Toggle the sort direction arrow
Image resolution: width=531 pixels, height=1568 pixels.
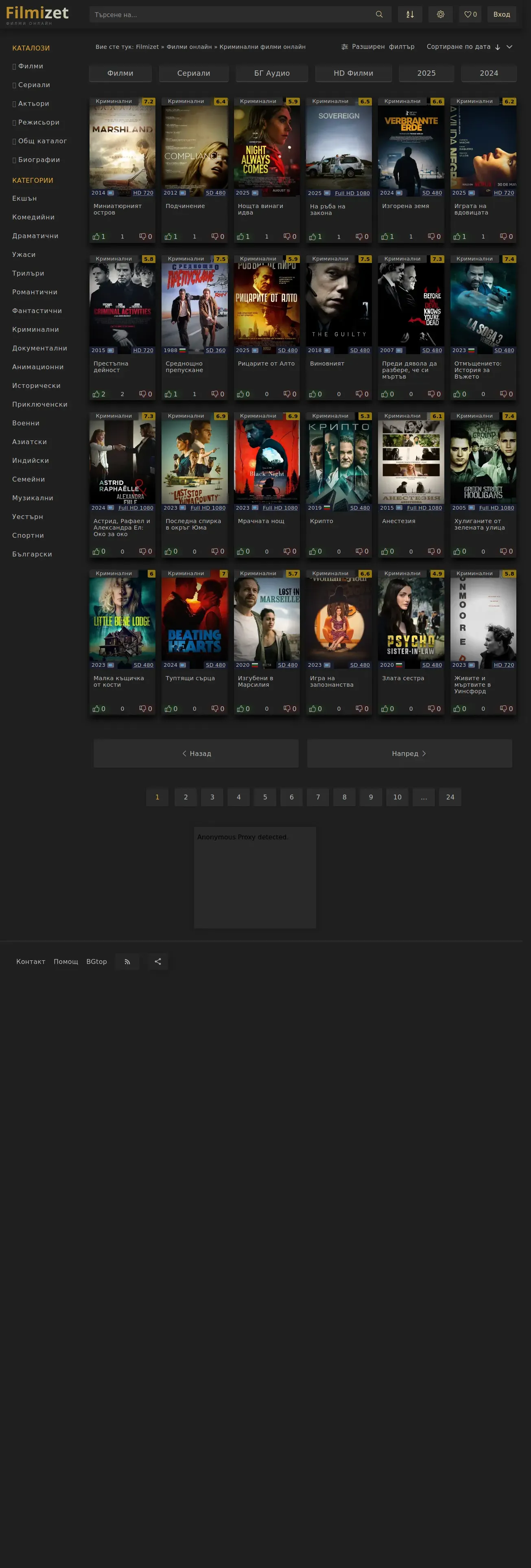click(x=498, y=47)
